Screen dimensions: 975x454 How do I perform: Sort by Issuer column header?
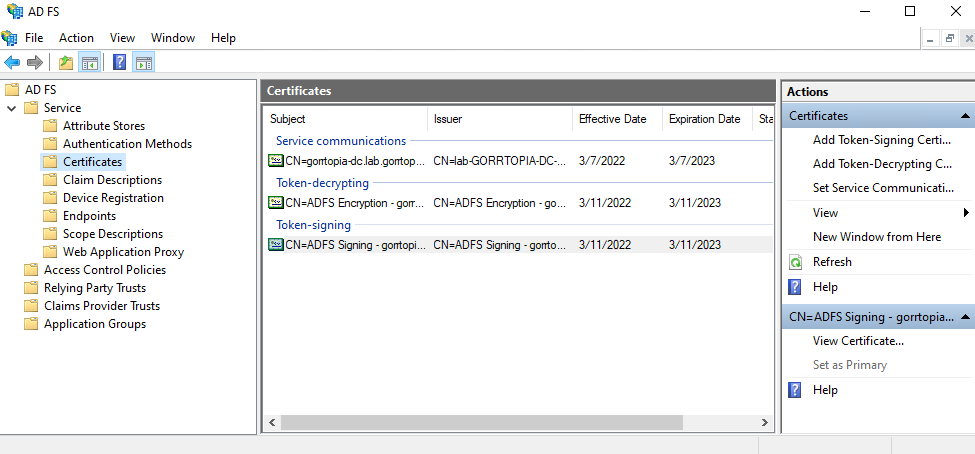[501, 119]
